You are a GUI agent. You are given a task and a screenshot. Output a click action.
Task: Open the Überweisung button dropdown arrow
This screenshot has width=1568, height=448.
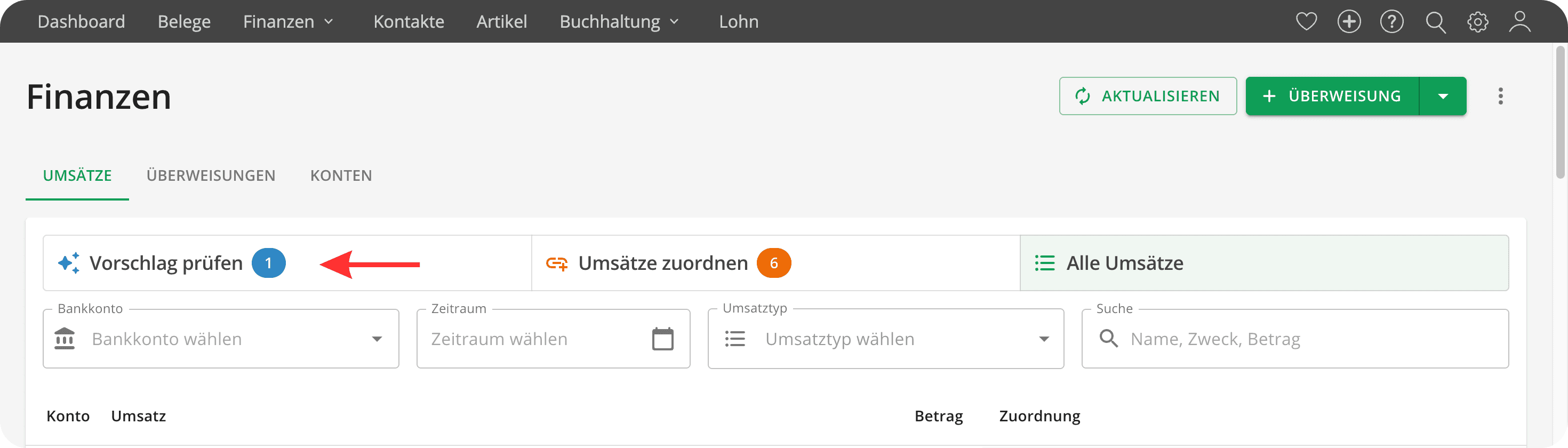click(x=1443, y=96)
